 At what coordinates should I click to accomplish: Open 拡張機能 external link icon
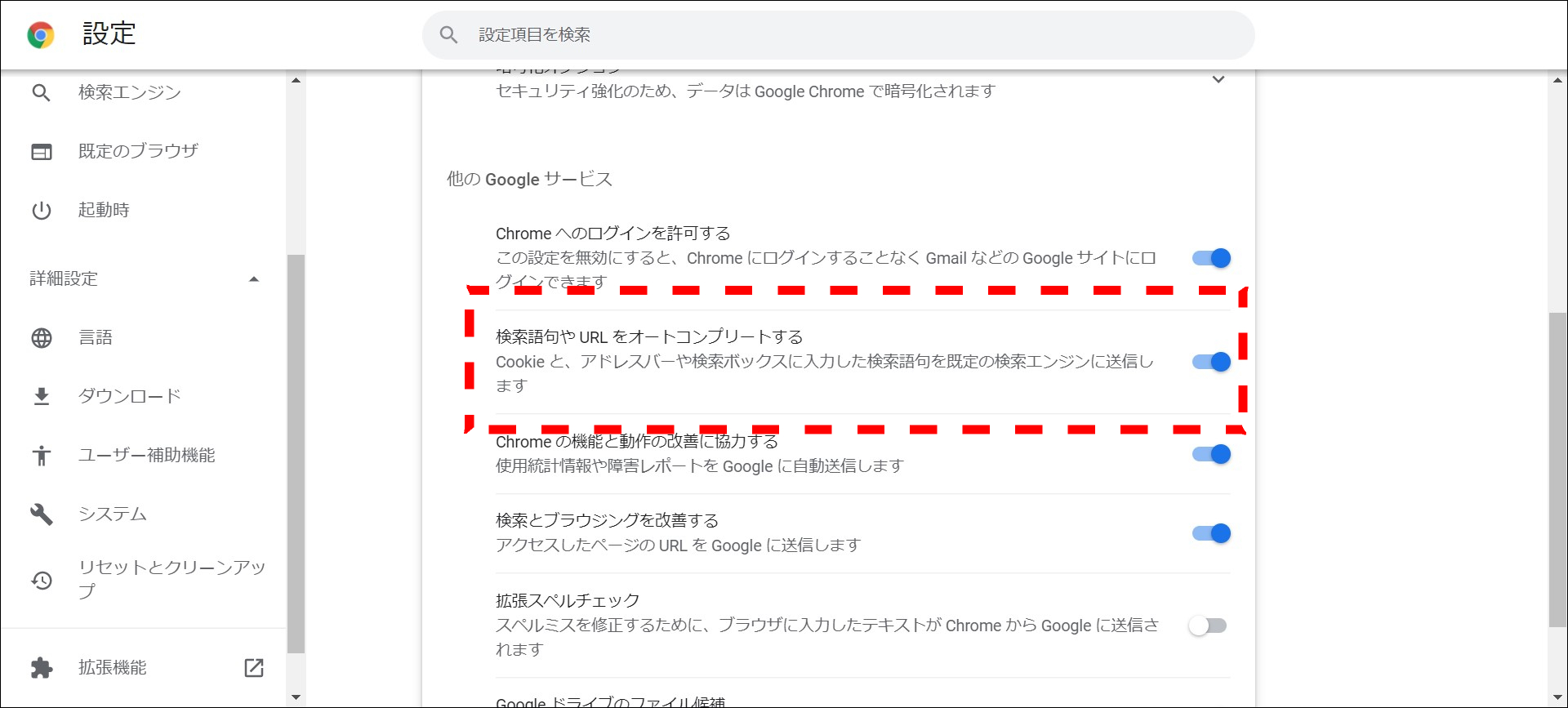[254, 667]
